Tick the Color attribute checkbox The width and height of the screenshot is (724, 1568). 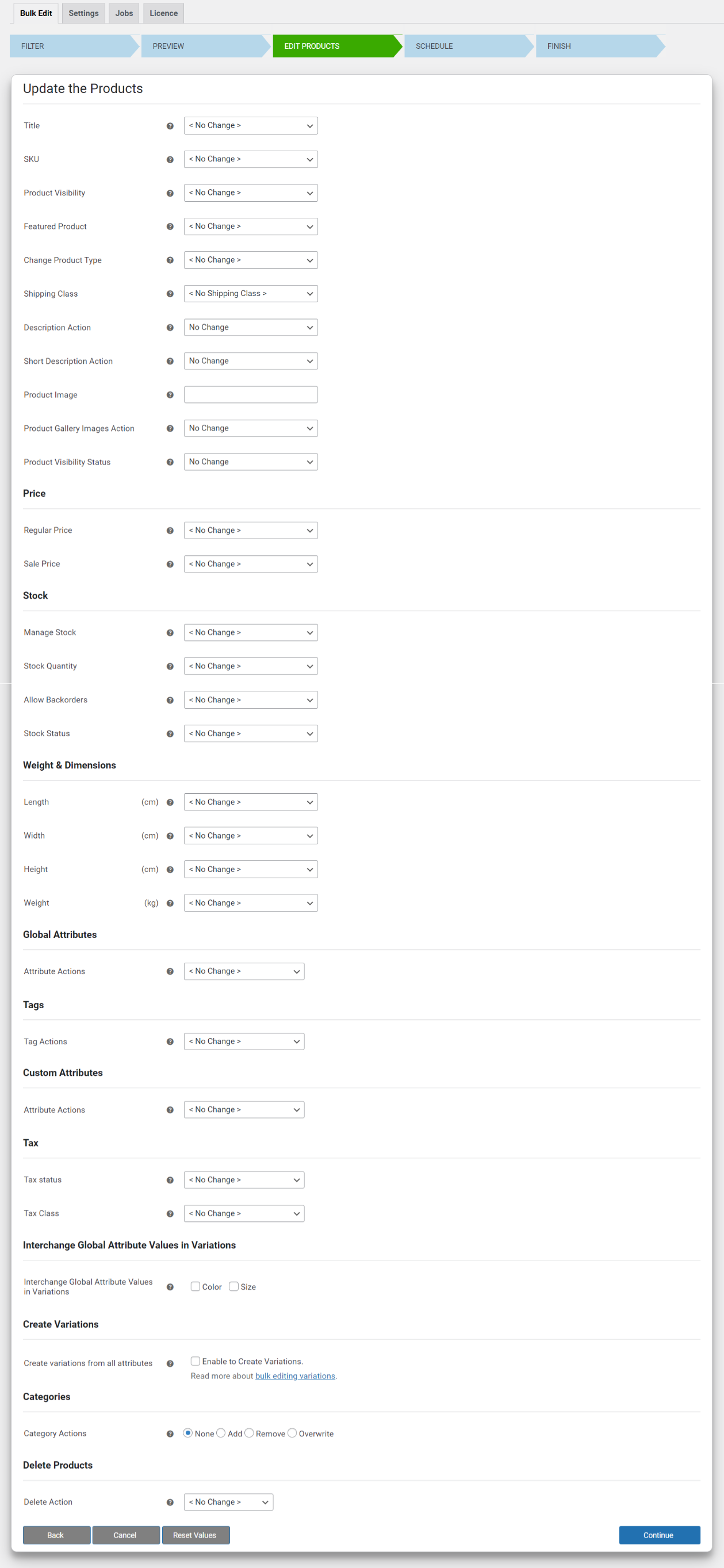196,1286
